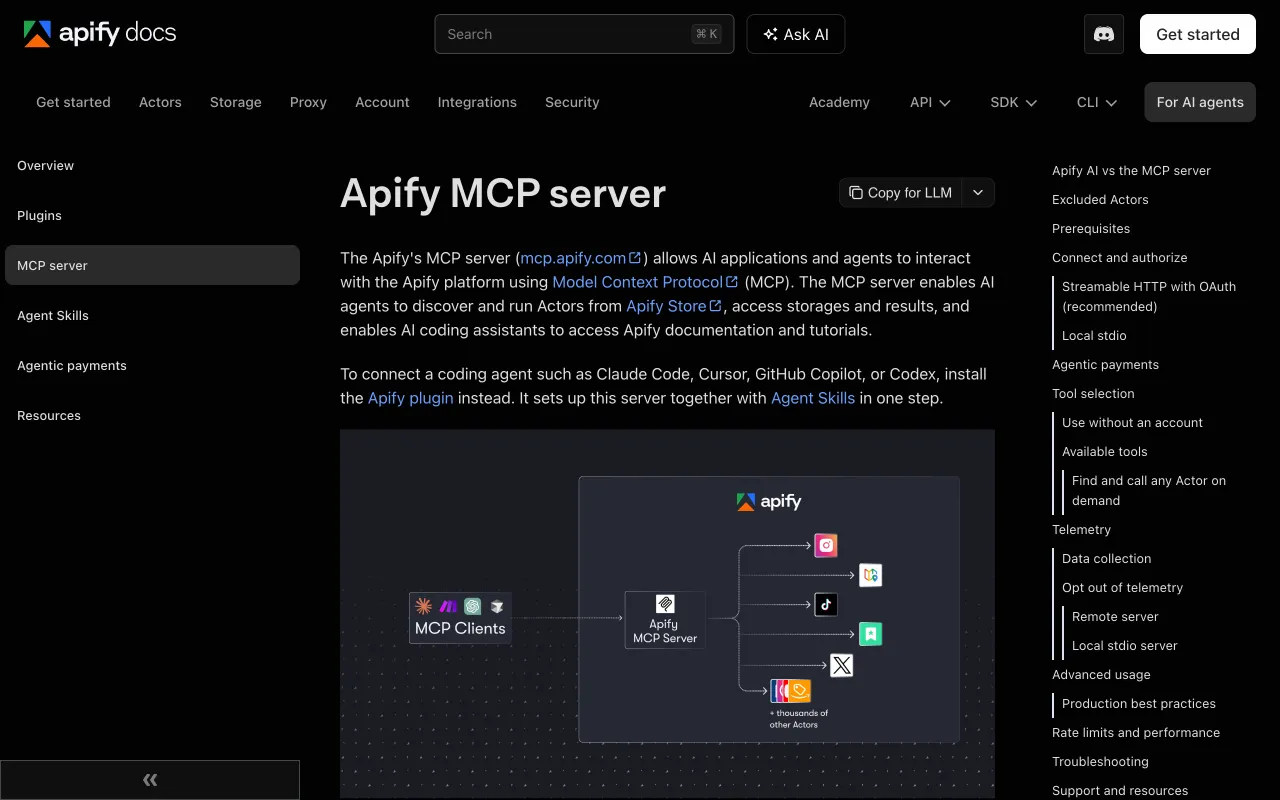The width and height of the screenshot is (1280, 800).
Task: Click the copy icon in Copy for LLM
Action: coord(856,193)
